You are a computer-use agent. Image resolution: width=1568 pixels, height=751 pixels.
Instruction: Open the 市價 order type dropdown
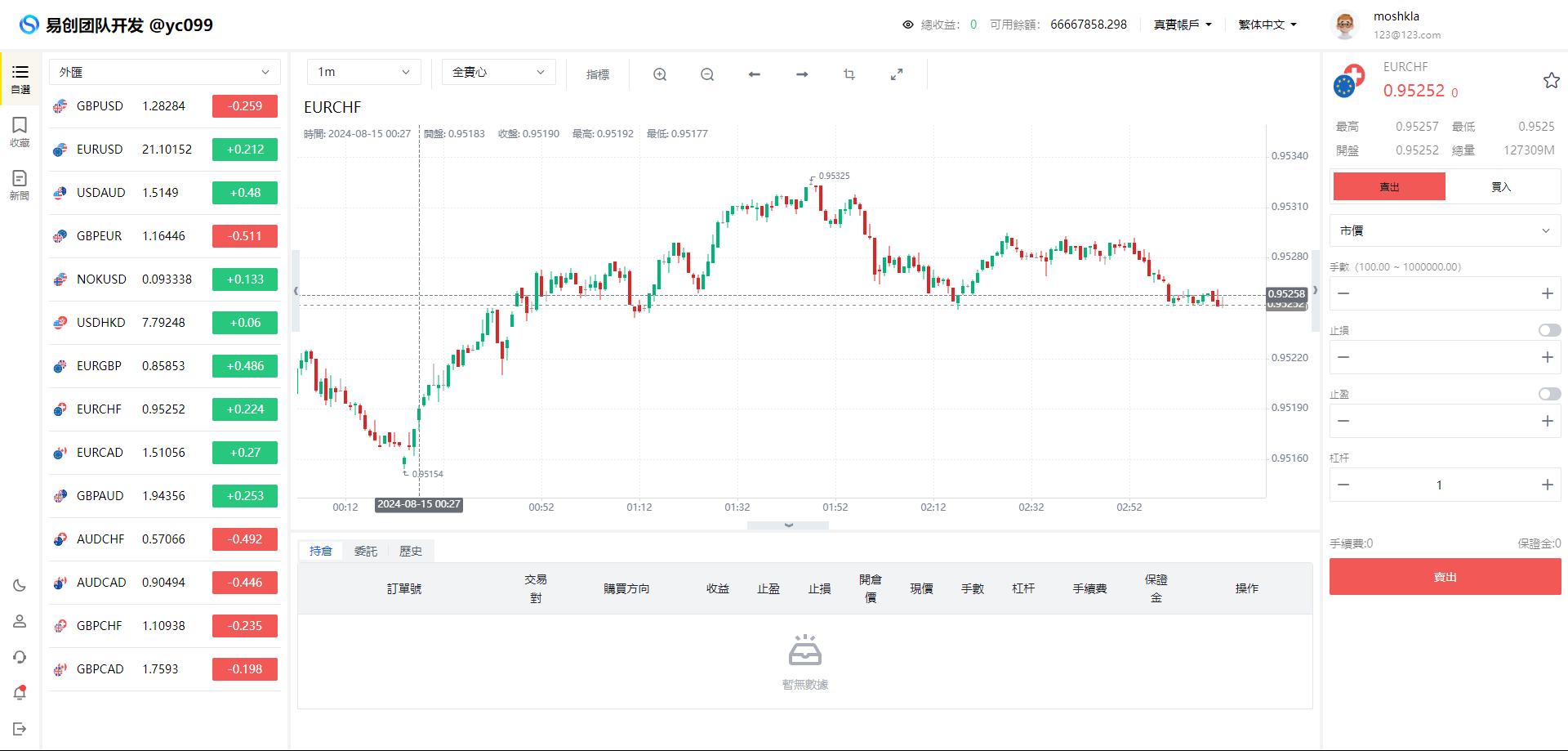click(x=1445, y=230)
